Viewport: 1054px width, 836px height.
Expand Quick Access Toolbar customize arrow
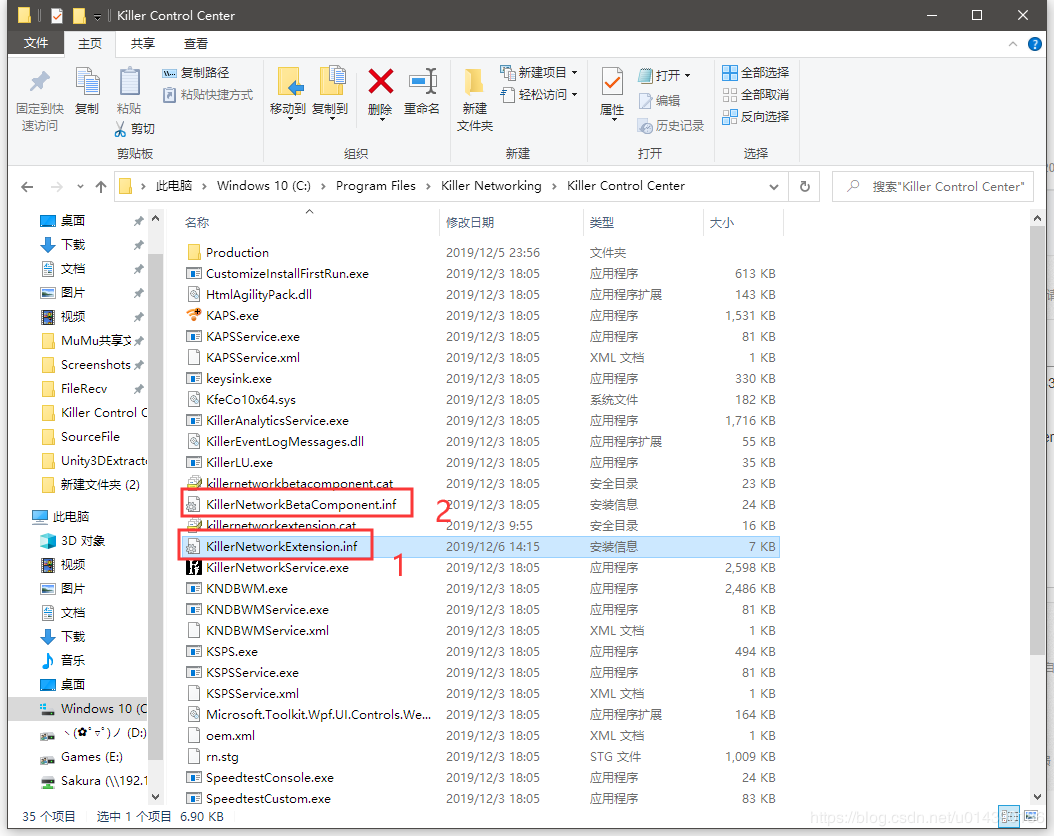coord(97,15)
